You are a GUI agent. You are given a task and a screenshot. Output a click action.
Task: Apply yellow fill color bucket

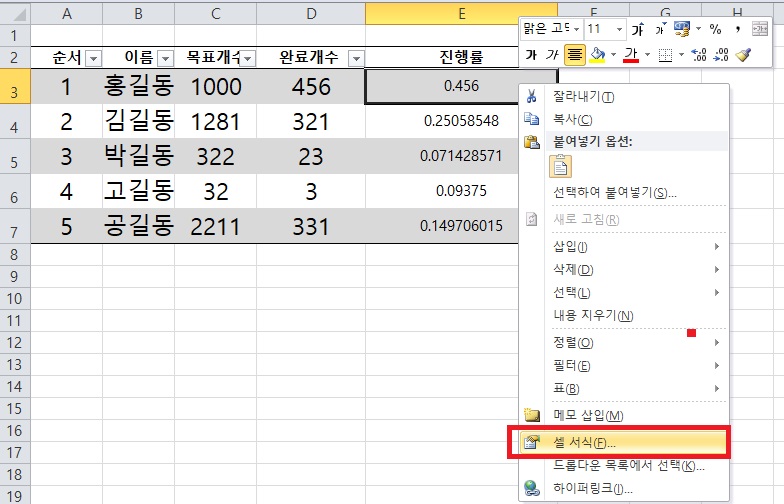click(x=598, y=55)
